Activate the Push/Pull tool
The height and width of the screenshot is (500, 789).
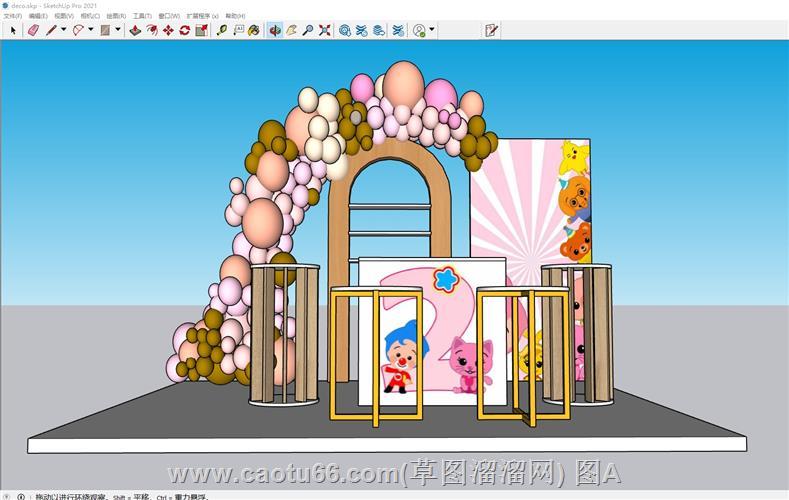(x=135, y=31)
